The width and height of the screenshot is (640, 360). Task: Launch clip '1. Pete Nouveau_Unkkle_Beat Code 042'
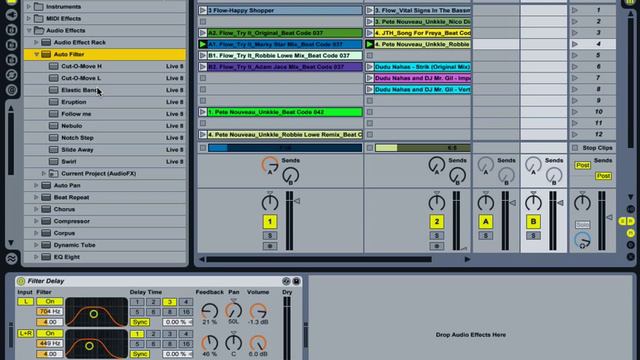click(x=203, y=112)
